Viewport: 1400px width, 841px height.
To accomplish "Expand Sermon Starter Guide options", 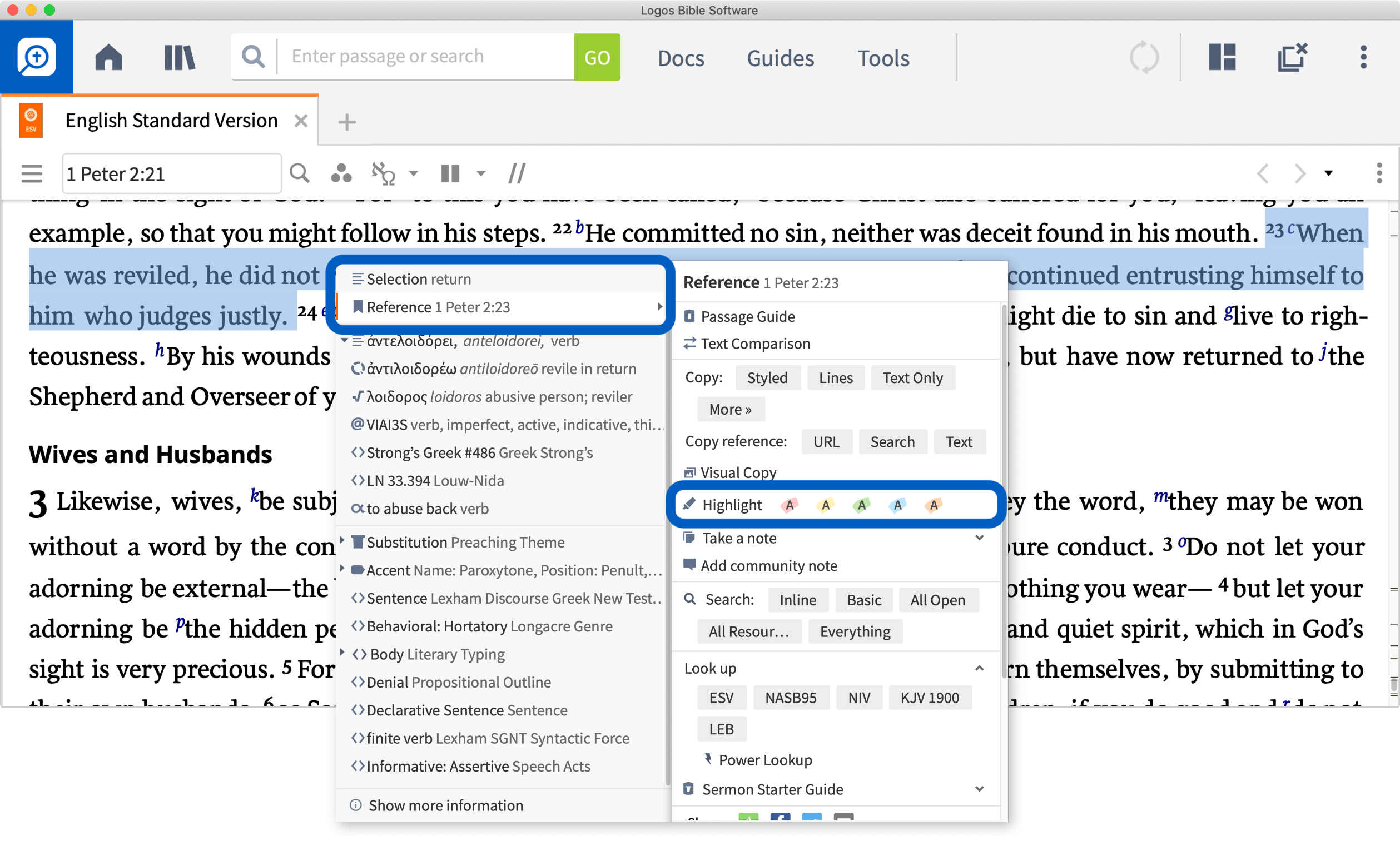I will coord(980,789).
